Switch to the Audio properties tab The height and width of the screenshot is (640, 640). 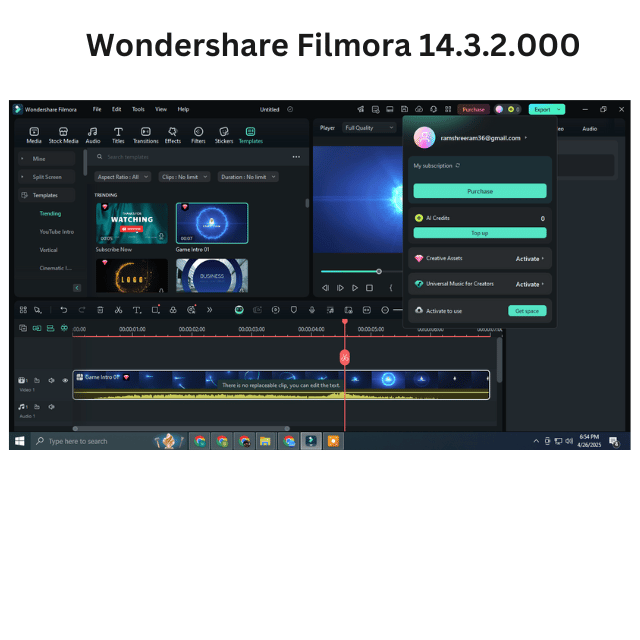click(x=589, y=129)
